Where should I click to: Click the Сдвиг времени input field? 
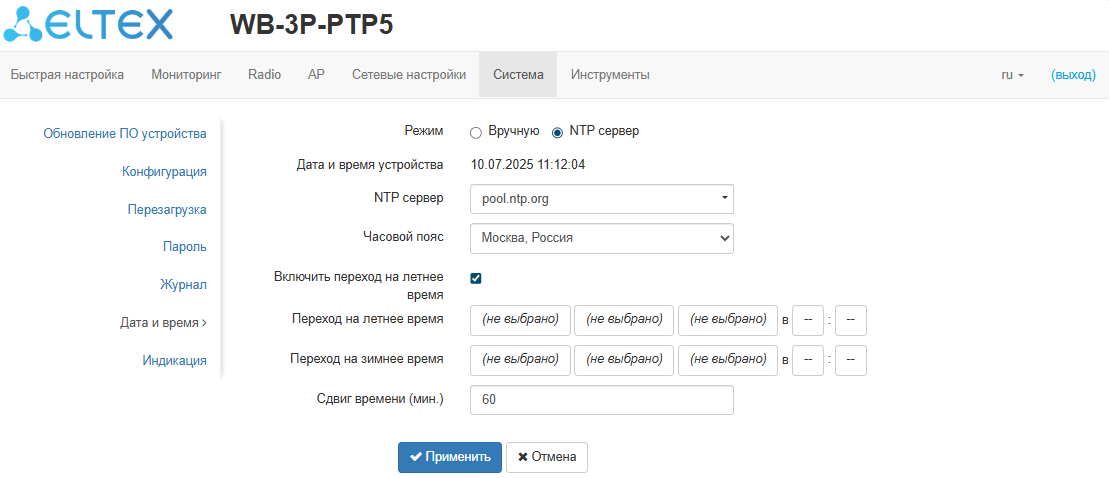point(601,400)
